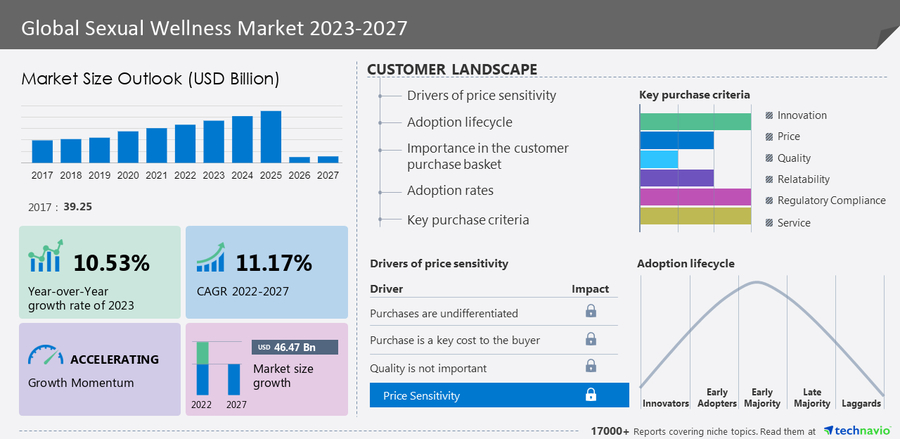The image size is (900, 439).
Task: Toggle the Regulatory Compliance legend entry
Action: coord(769,201)
